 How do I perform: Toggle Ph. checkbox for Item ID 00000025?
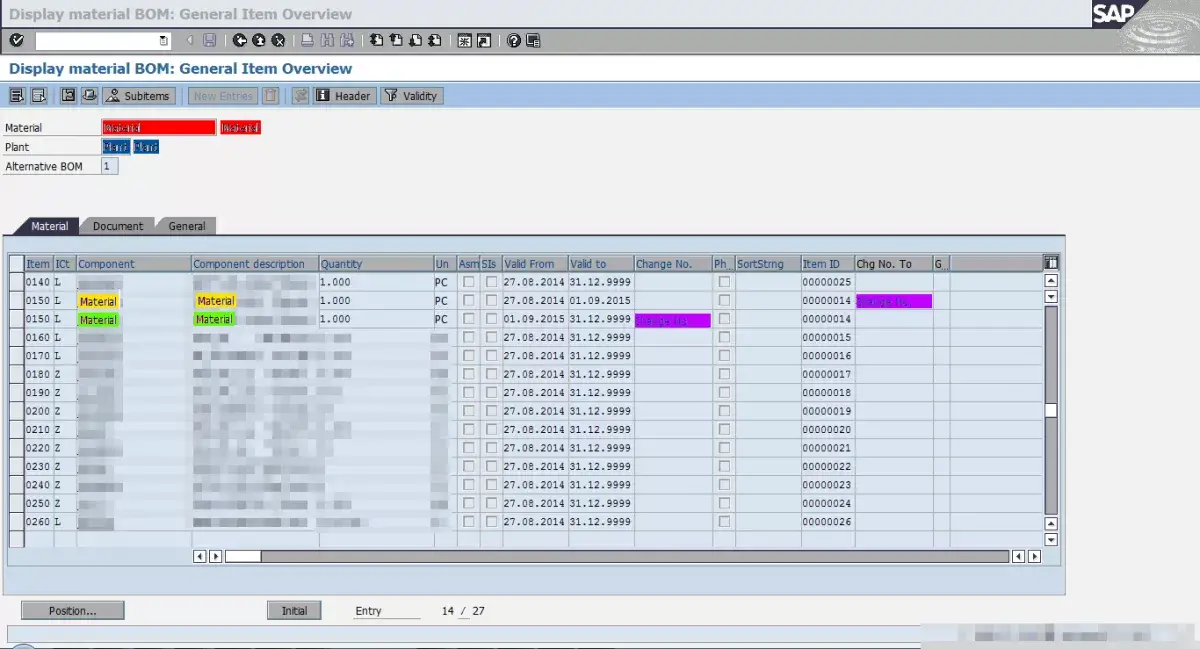[724, 282]
